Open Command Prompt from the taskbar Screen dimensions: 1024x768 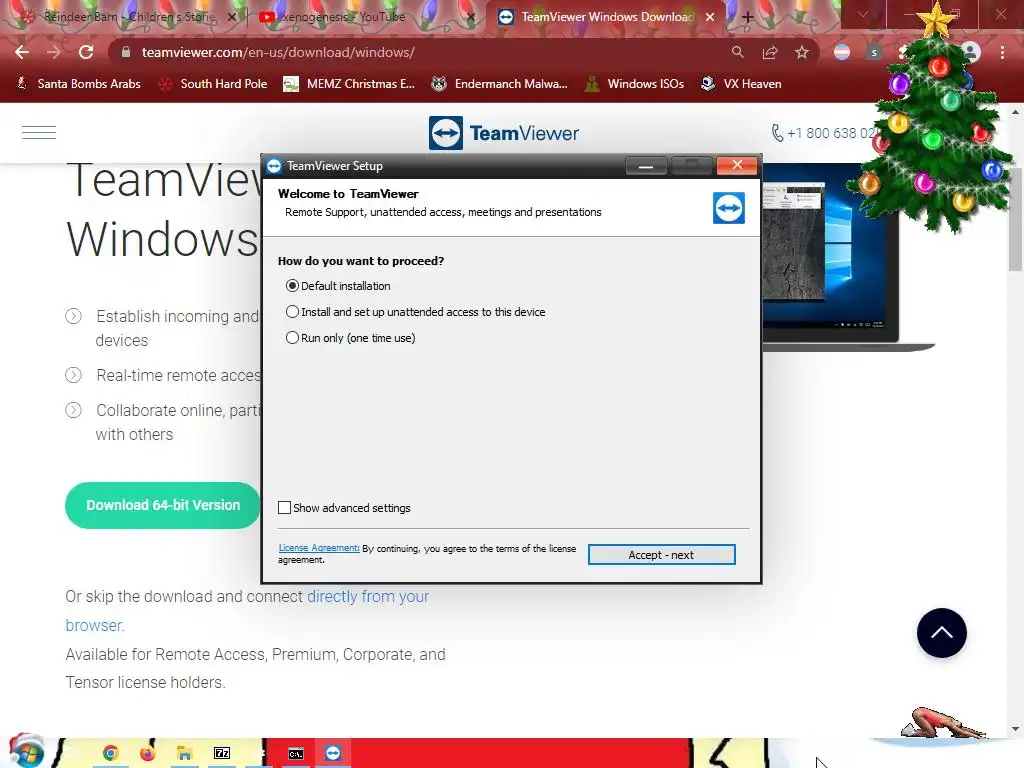click(x=296, y=754)
